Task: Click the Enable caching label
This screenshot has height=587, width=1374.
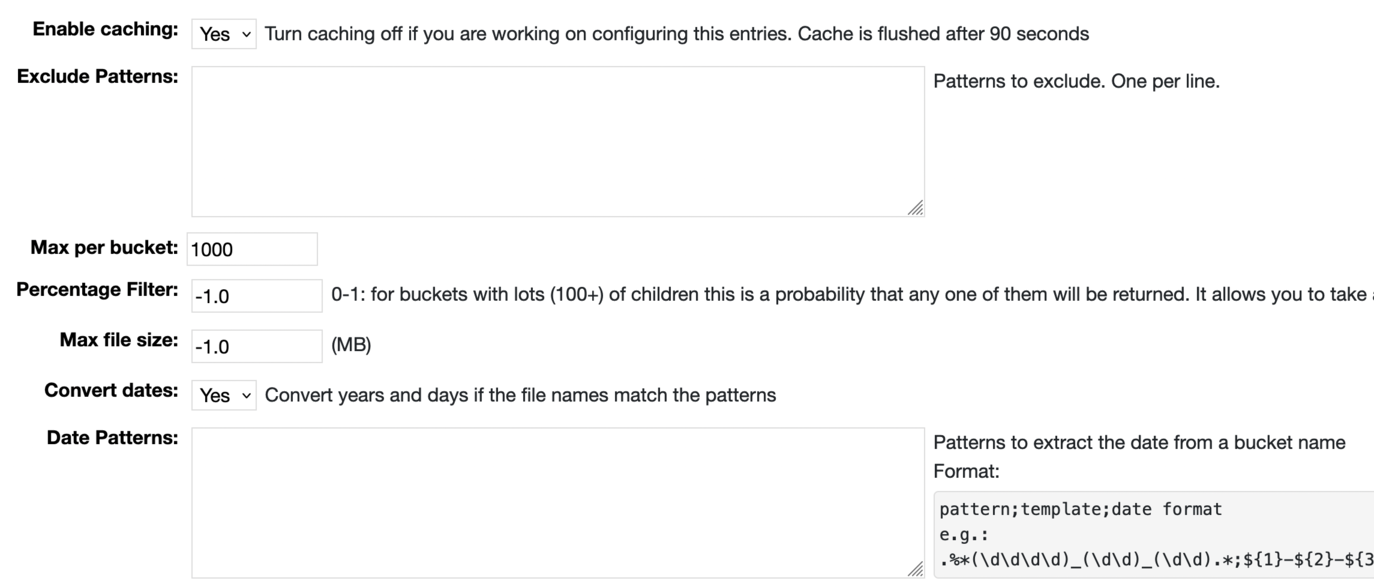Action: coord(105,29)
